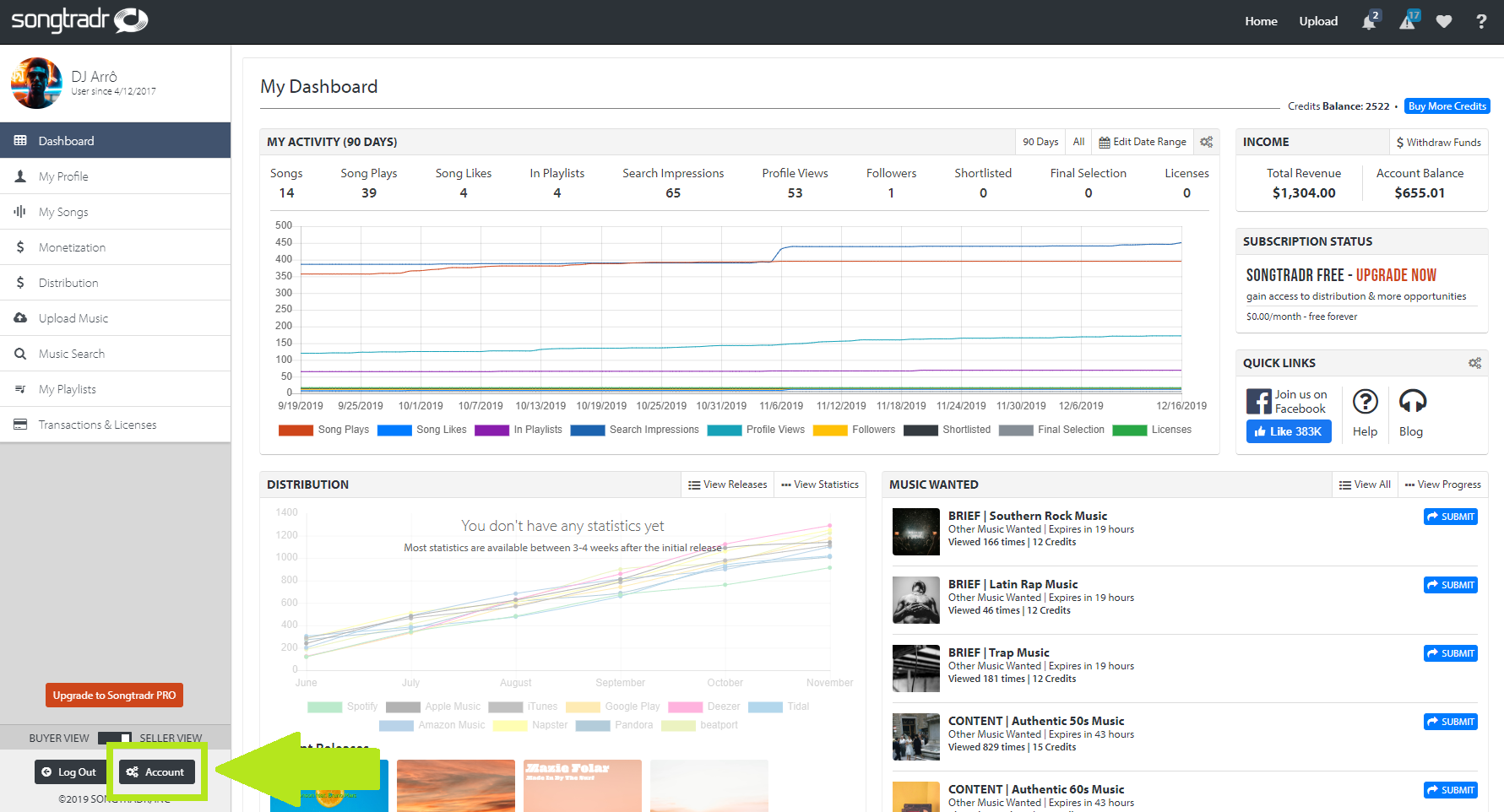Click the dots icon beside View Progress
Screen dimensions: 1504x812
(1409, 485)
